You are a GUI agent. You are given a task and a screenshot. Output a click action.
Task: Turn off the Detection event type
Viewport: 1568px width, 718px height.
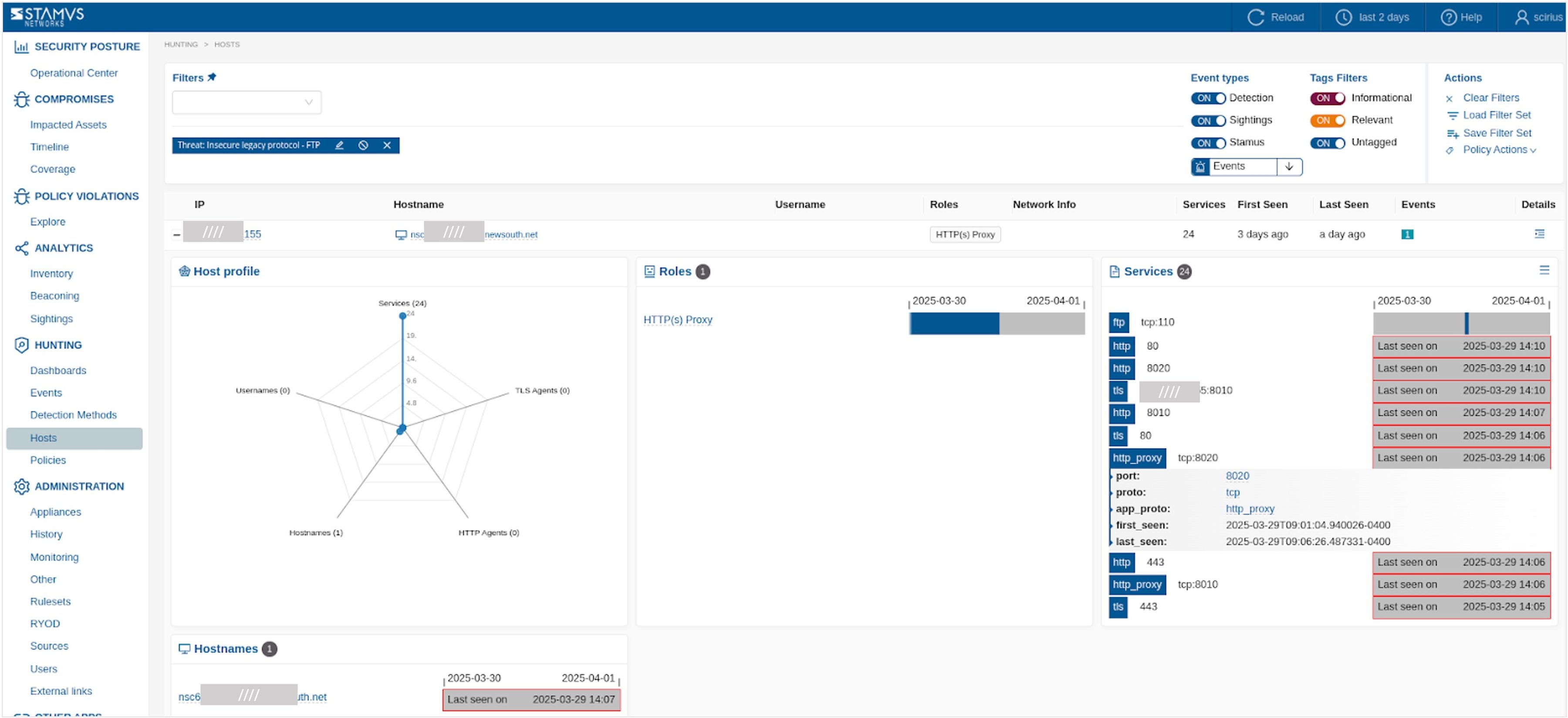pos(1209,98)
